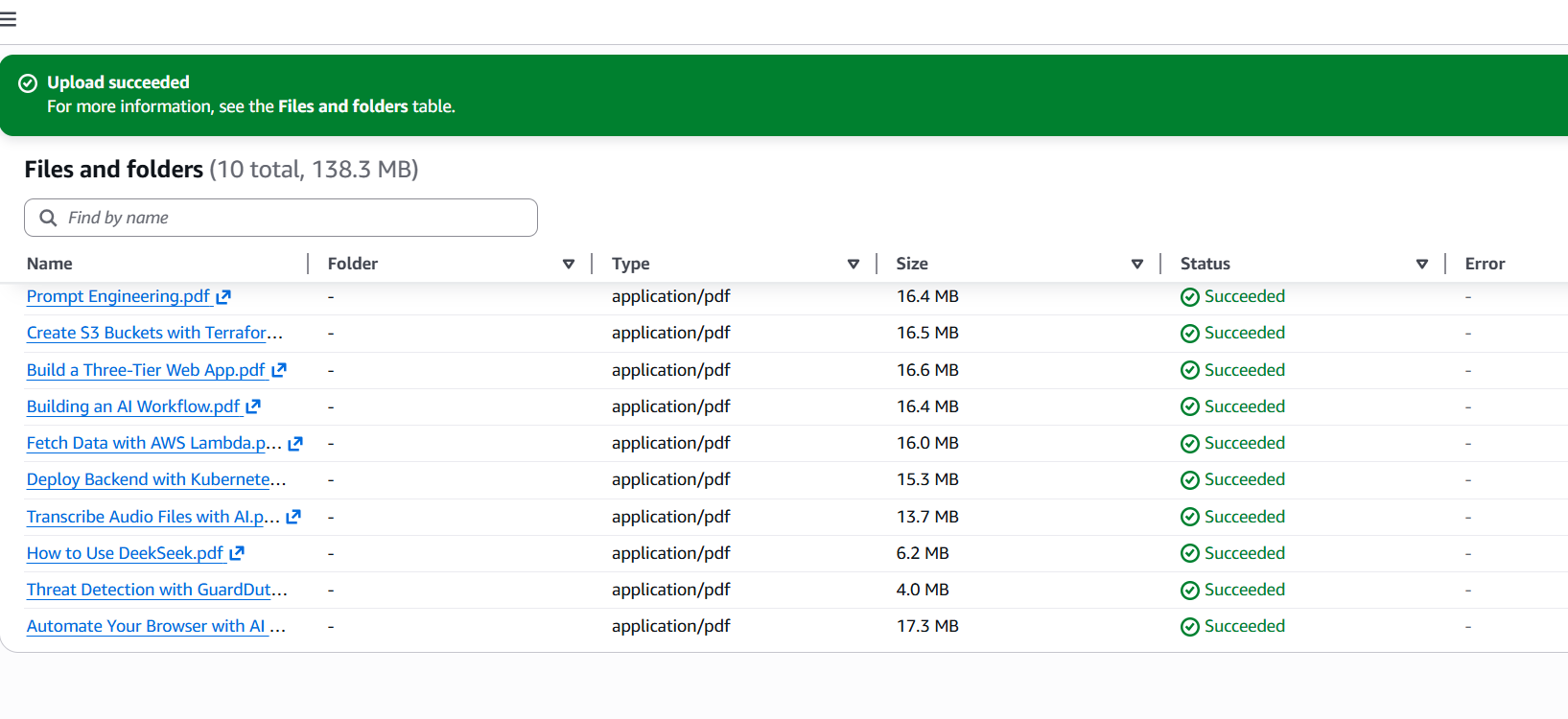The image size is (1568, 719).
Task: Open Threat Detection with GuardDuty link
Action: click(x=155, y=590)
